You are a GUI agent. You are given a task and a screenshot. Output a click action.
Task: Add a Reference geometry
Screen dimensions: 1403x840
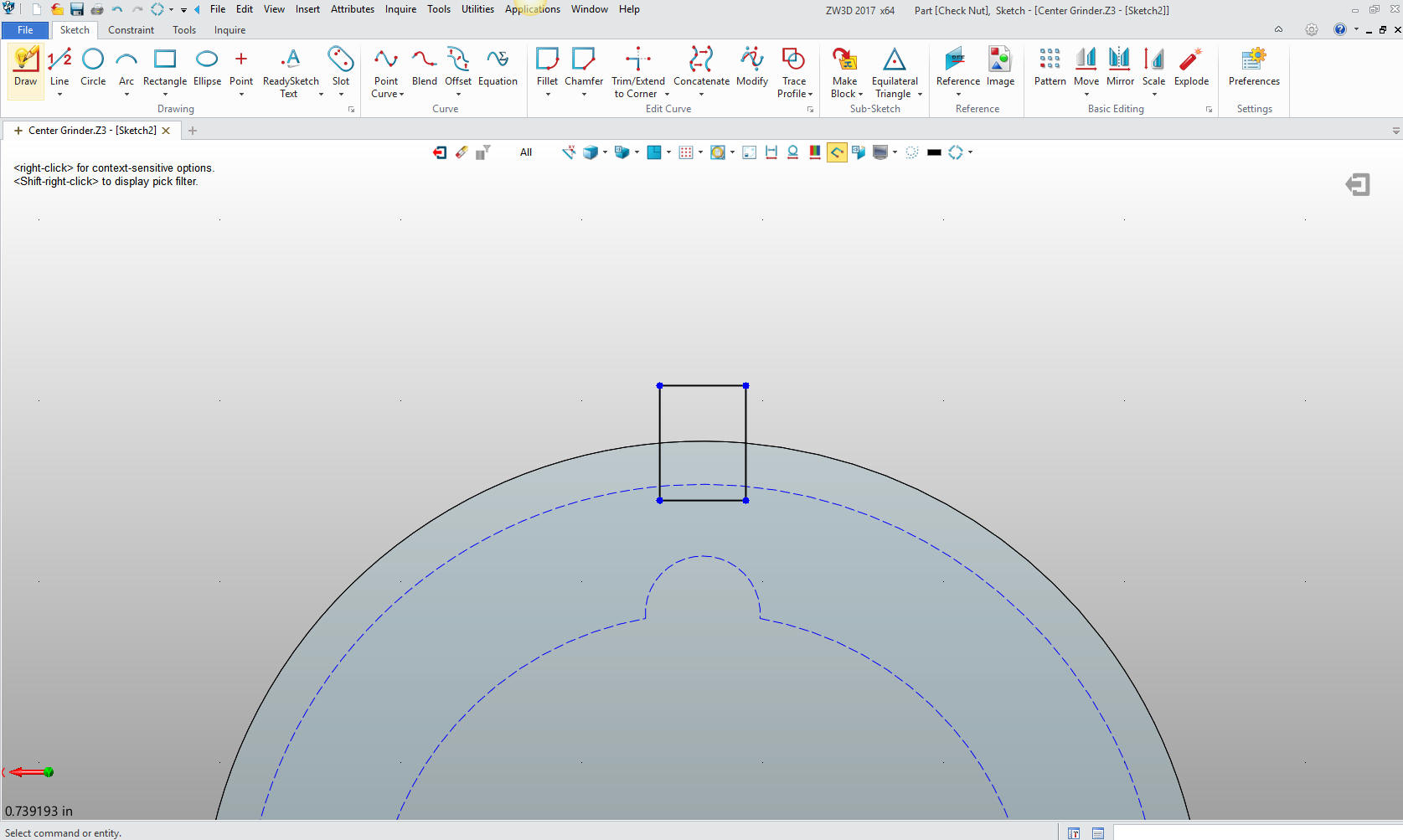(x=957, y=68)
